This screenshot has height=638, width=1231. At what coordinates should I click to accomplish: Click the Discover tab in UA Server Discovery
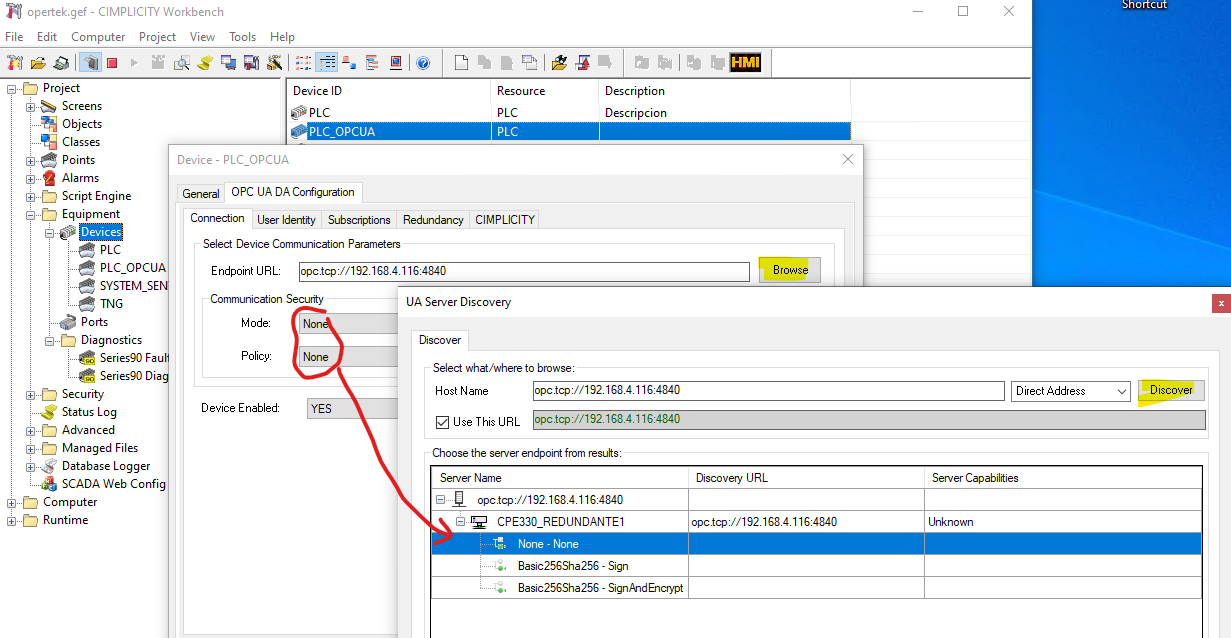point(439,341)
